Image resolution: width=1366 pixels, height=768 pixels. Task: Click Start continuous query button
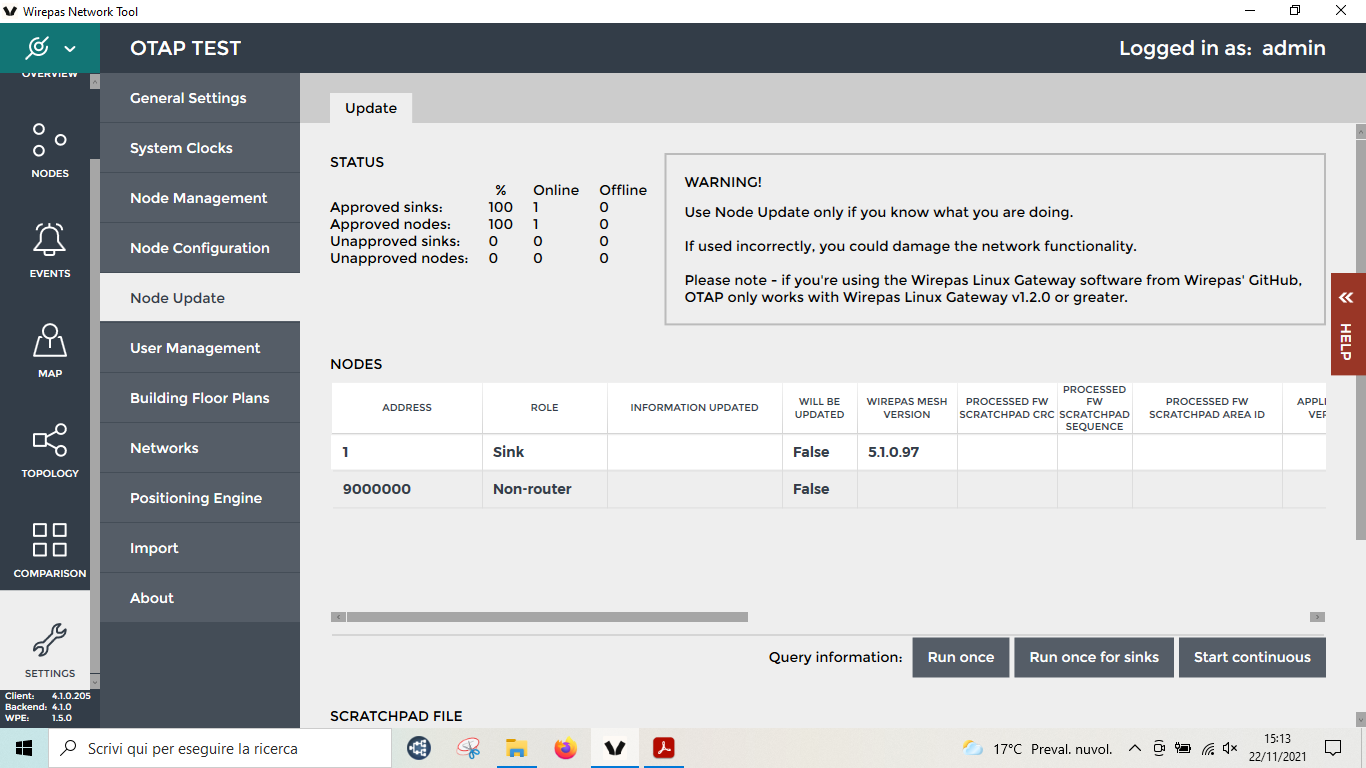[x=1252, y=657]
